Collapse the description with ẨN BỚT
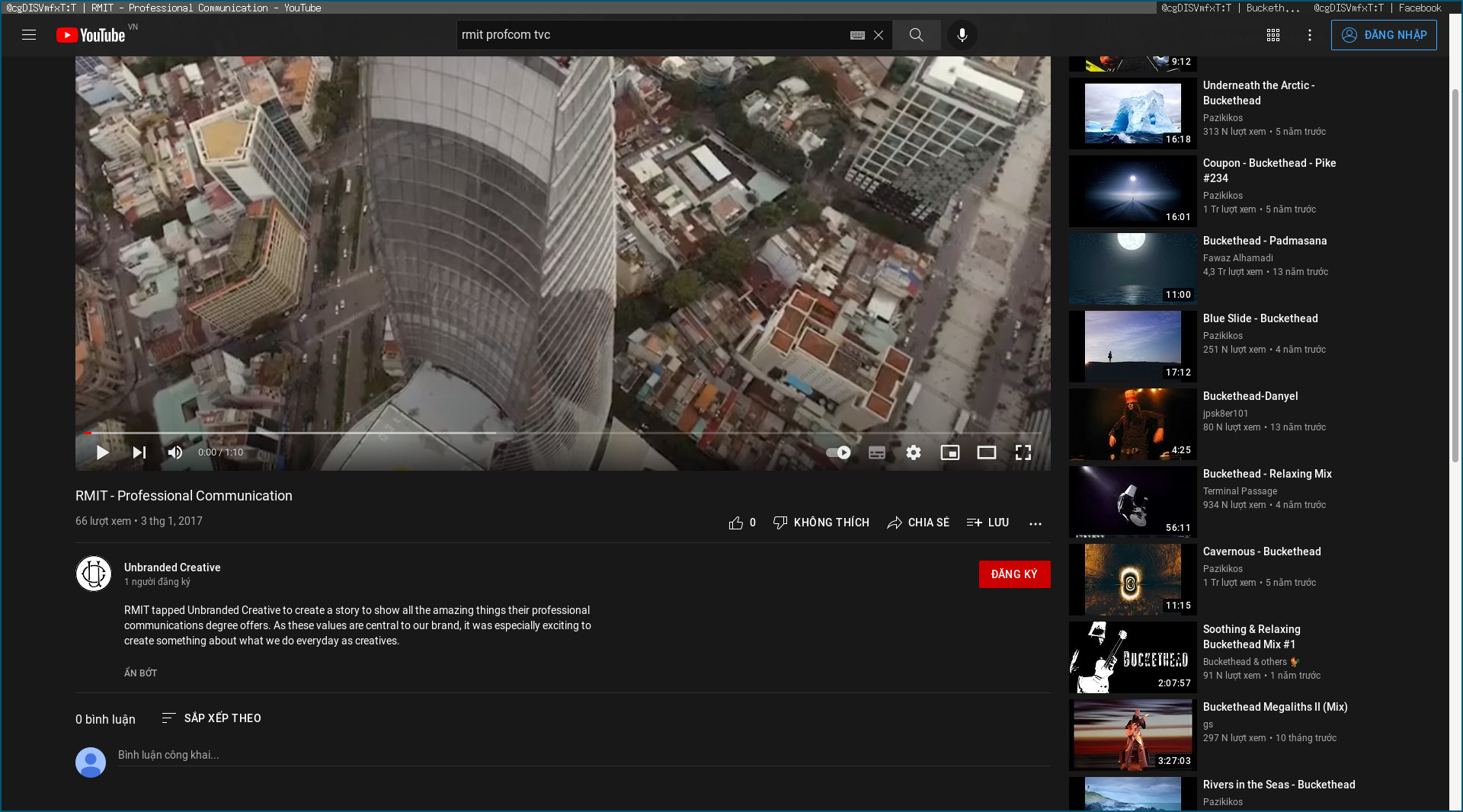The height and width of the screenshot is (812, 1463). pos(141,673)
